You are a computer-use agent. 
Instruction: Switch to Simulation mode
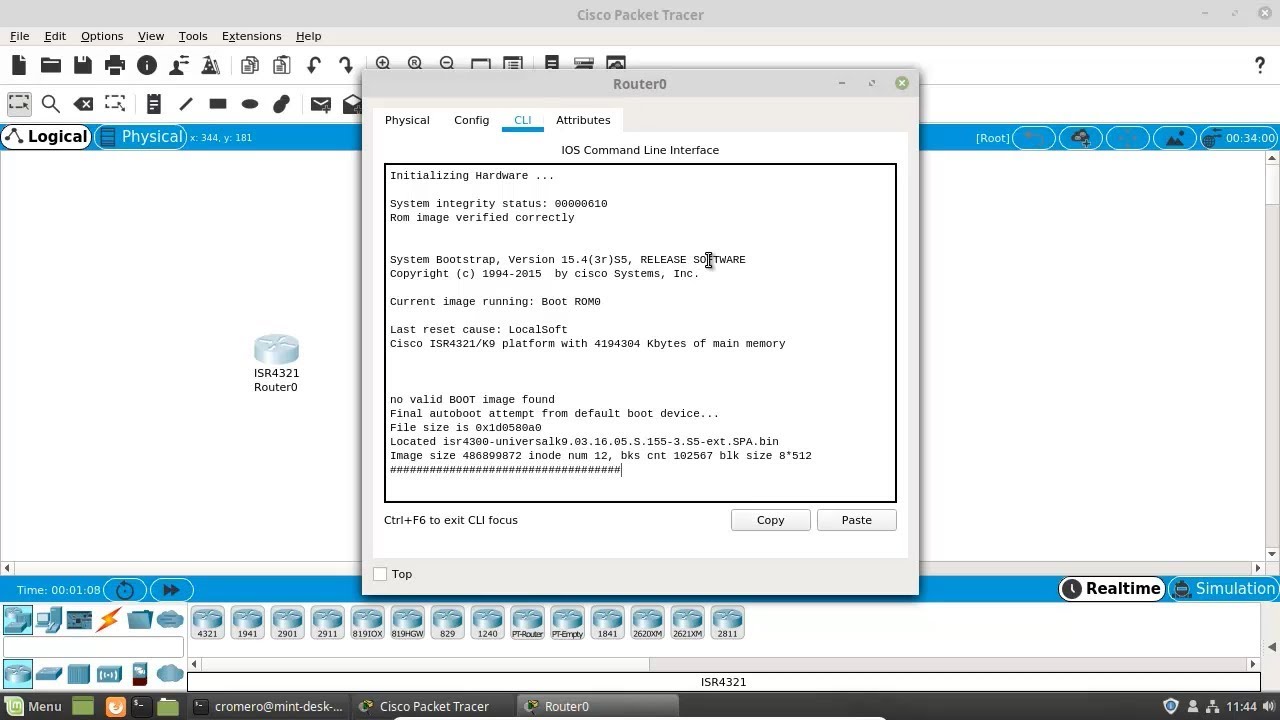pos(1223,589)
